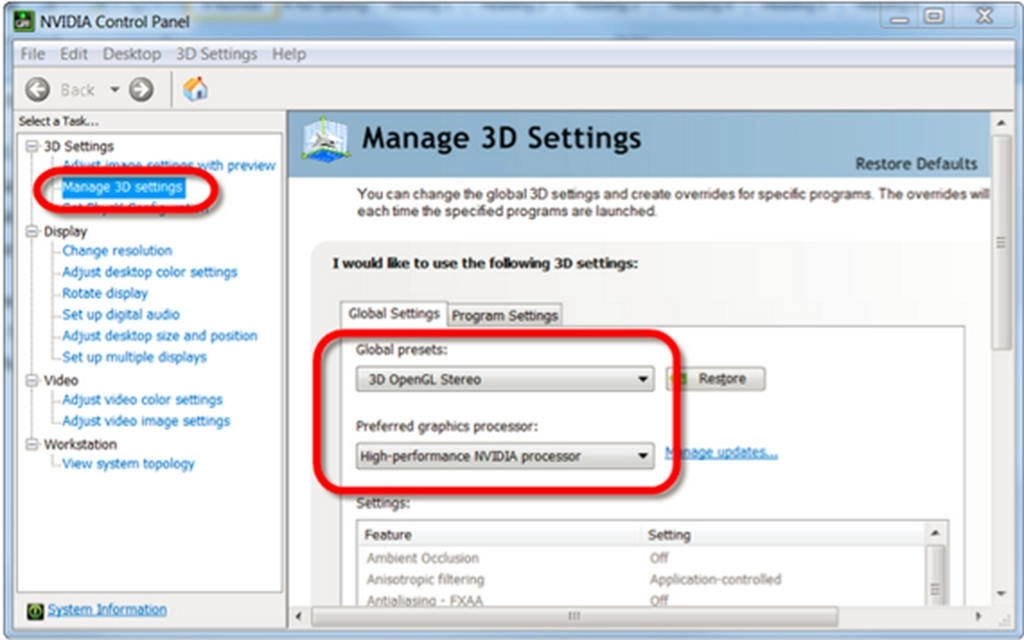Click the Restore Defaults link
This screenshot has width=1024, height=640.
coord(916,164)
